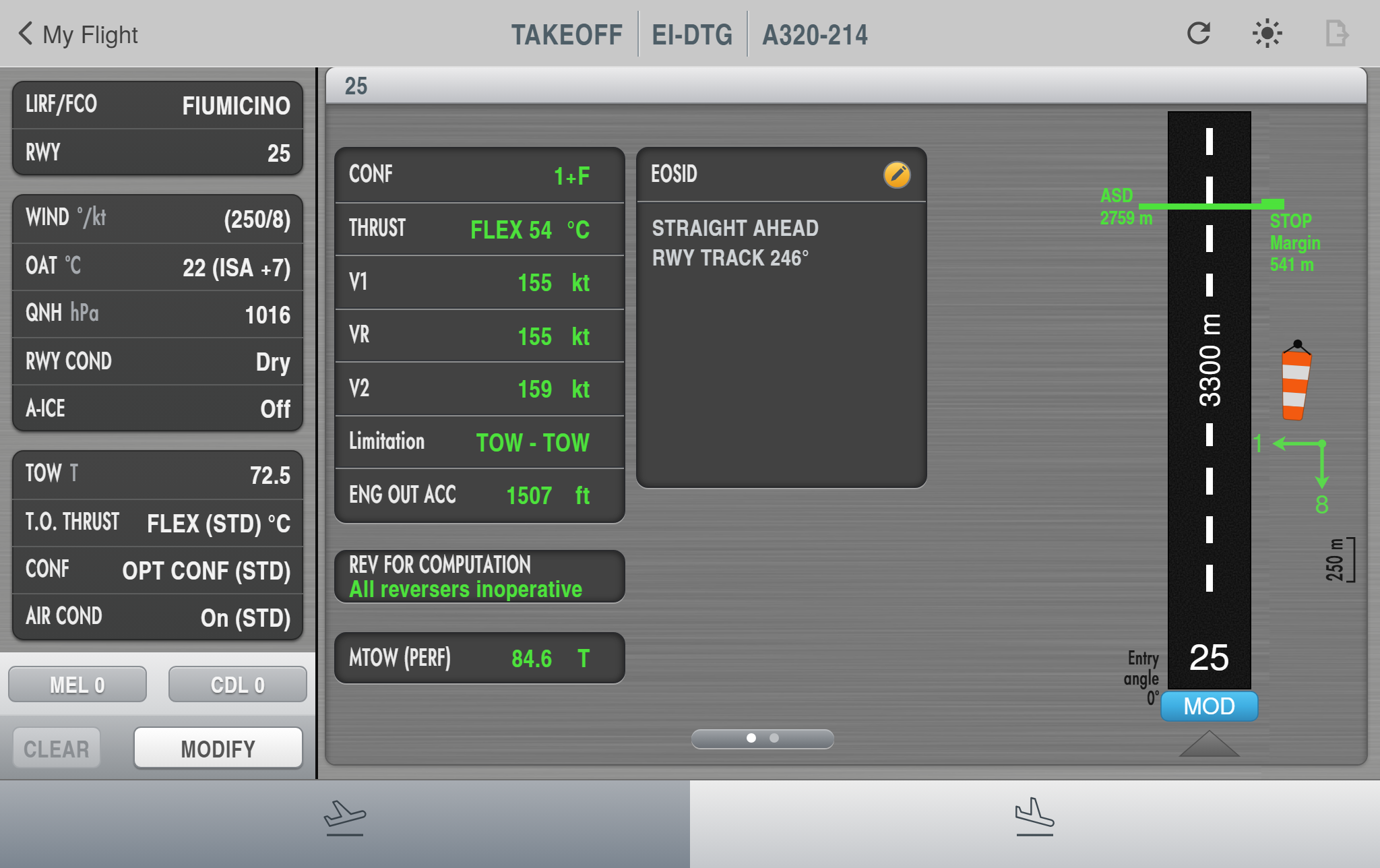Click the Limitation TOW - TOW row
This screenshot has height=868, width=1380.
(479, 442)
